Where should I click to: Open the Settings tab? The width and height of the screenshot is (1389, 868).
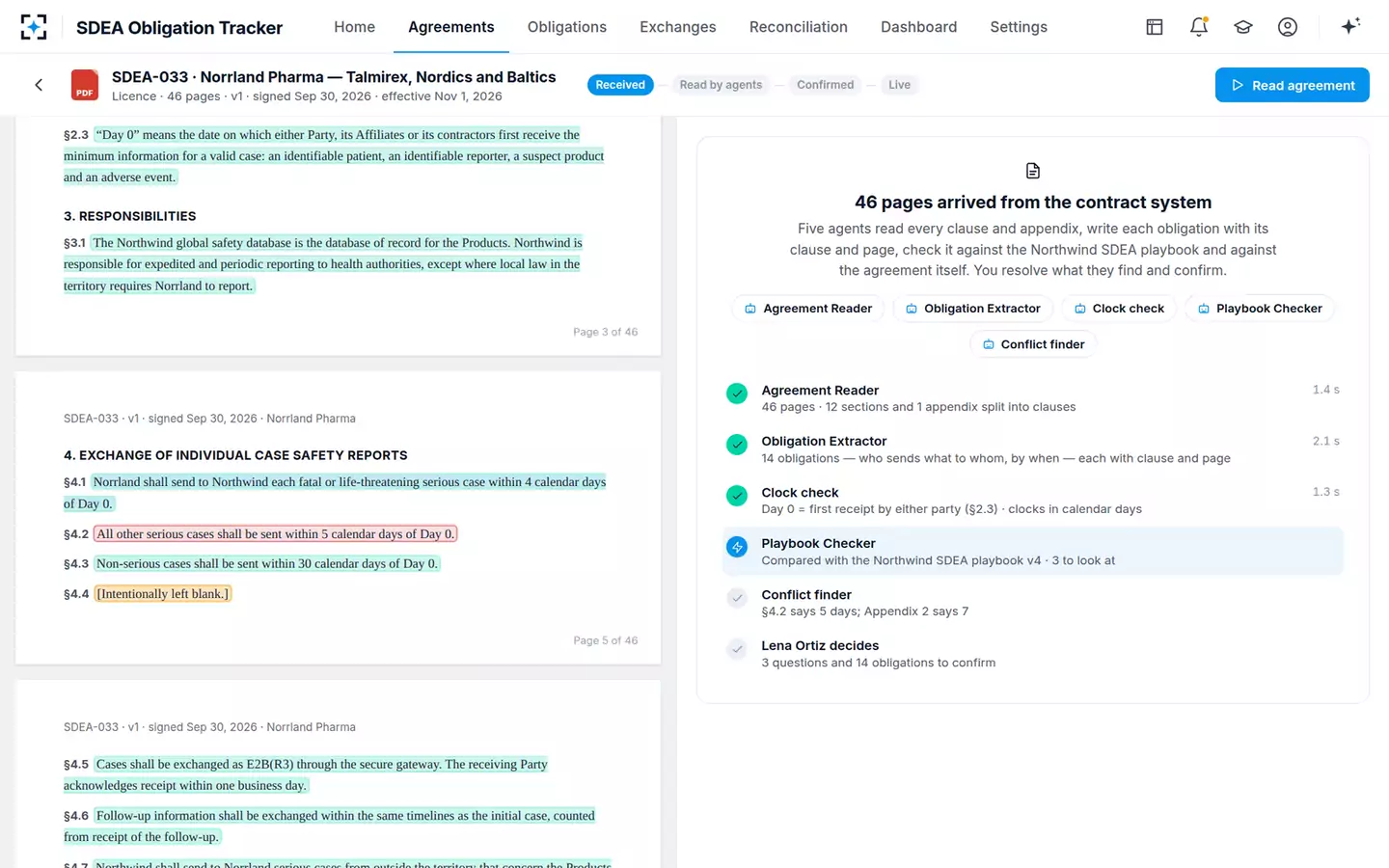pos(1019,27)
